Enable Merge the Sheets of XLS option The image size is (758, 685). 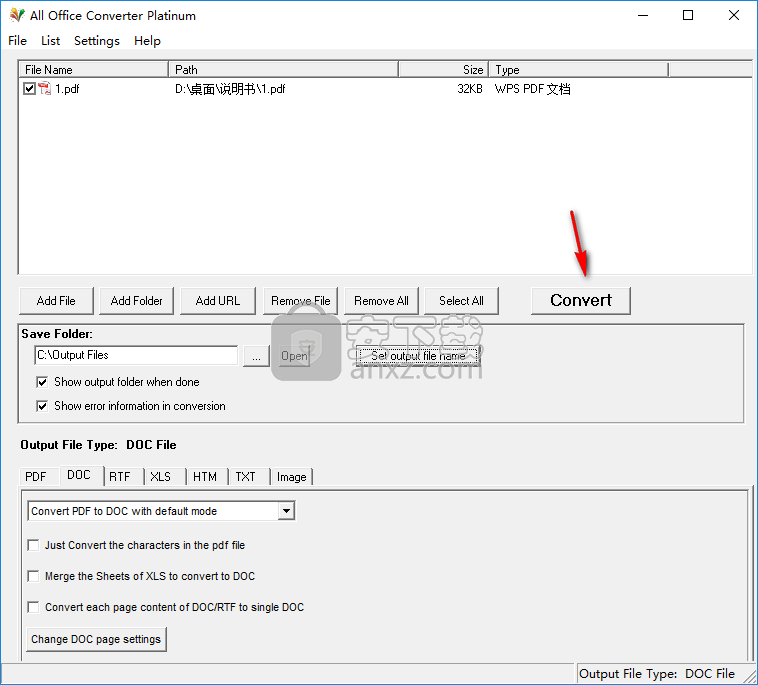(x=33, y=576)
